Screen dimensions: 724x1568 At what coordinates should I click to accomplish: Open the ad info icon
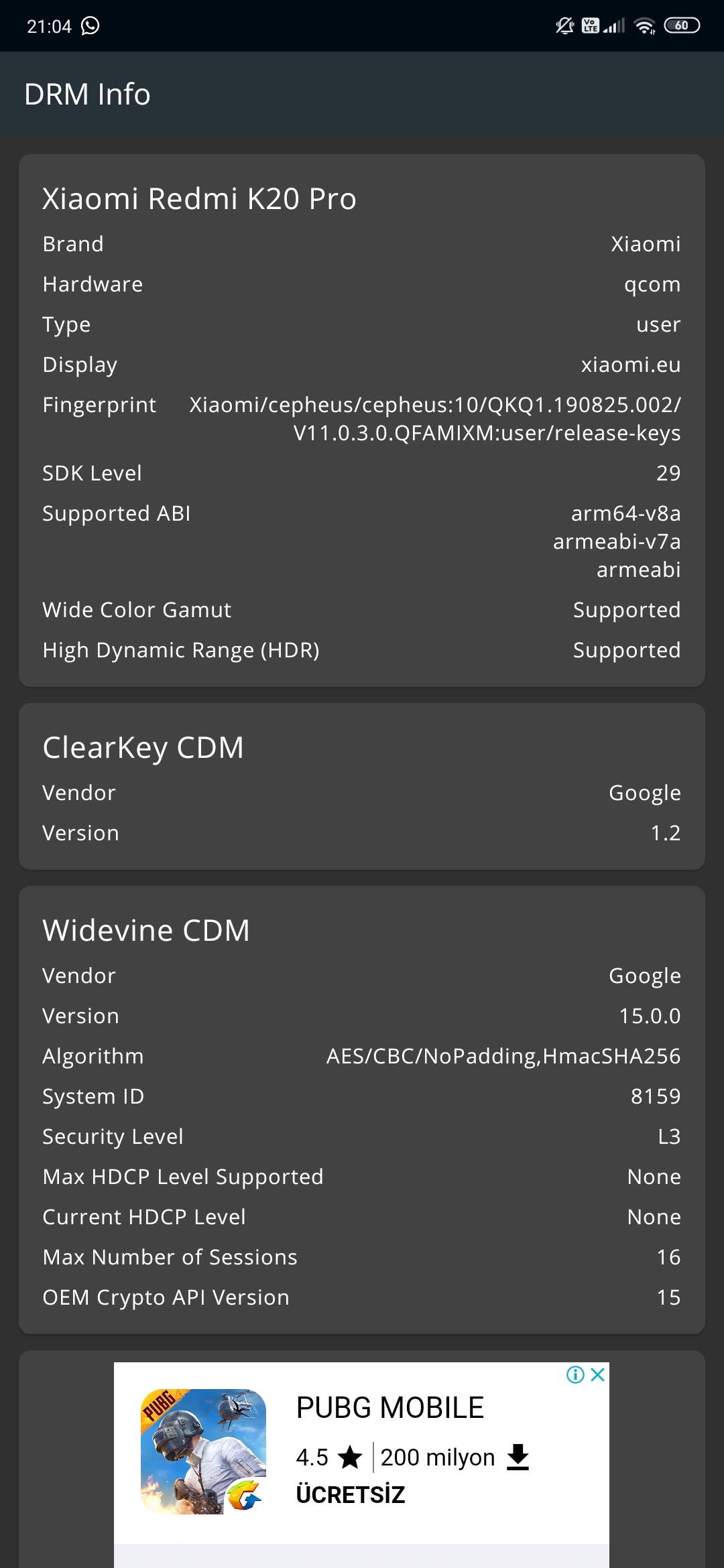[x=575, y=1375]
